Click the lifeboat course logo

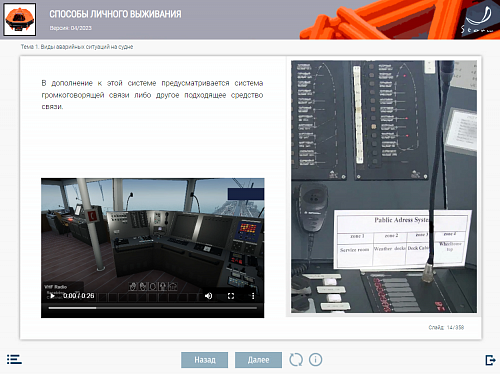(x=20, y=19)
